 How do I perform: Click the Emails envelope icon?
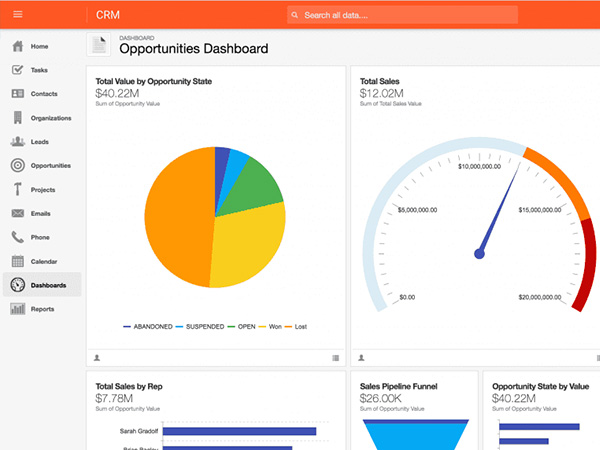coord(18,213)
